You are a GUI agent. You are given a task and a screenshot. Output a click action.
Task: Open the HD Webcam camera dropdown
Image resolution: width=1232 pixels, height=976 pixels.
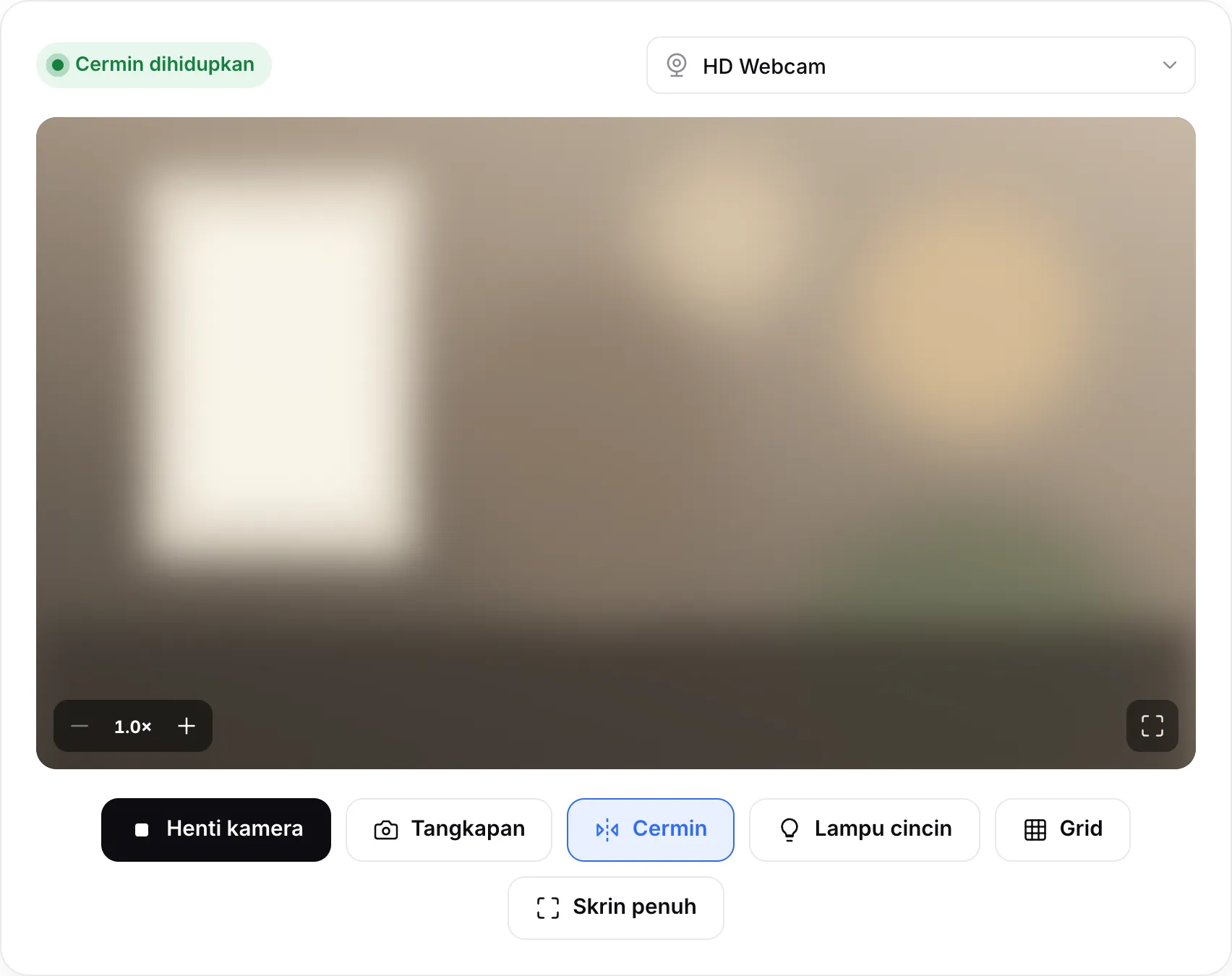[920, 65]
